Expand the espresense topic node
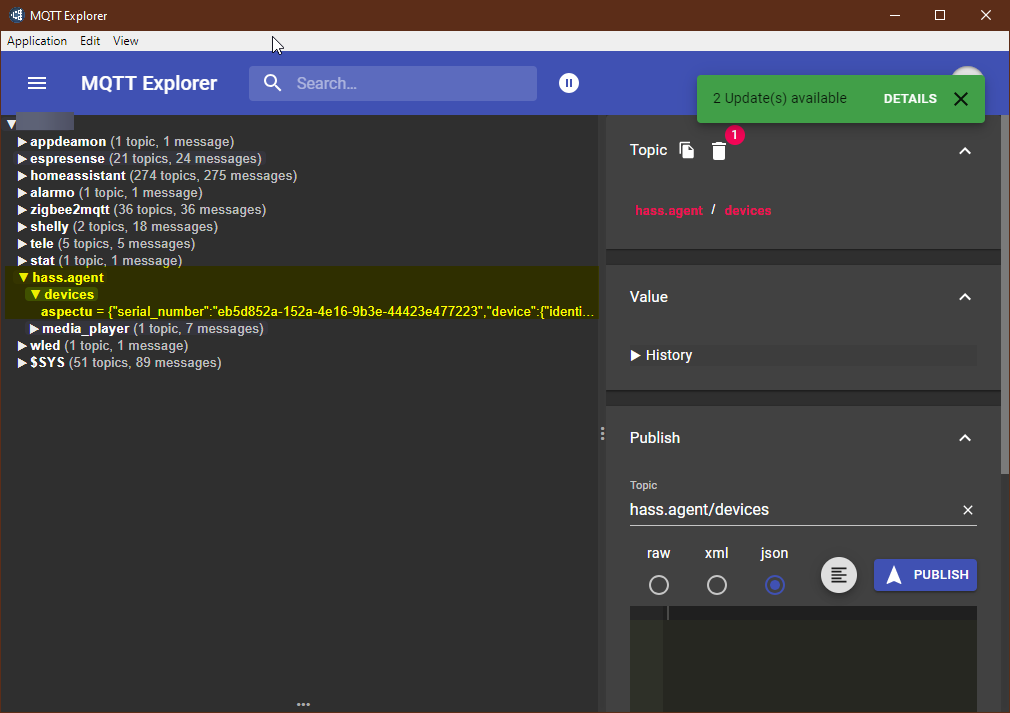Image resolution: width=1010 pixels, height=713 pixels. [x=22, y=158]
